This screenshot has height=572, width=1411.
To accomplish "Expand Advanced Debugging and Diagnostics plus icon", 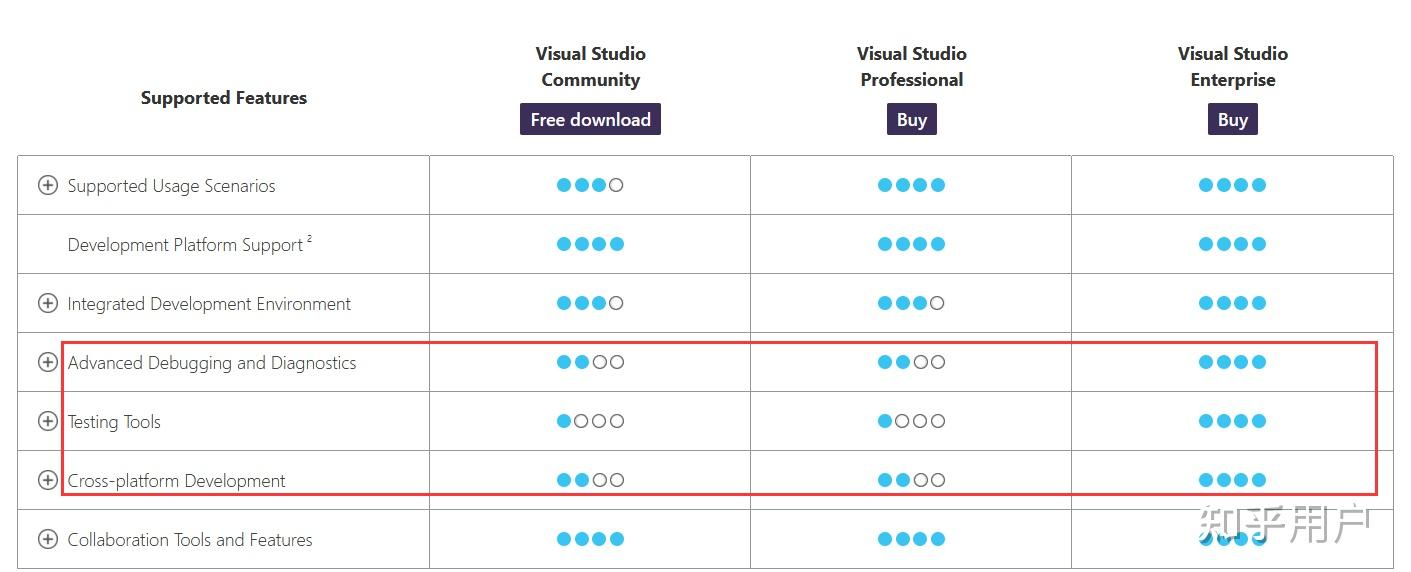I will pos(47,362).
